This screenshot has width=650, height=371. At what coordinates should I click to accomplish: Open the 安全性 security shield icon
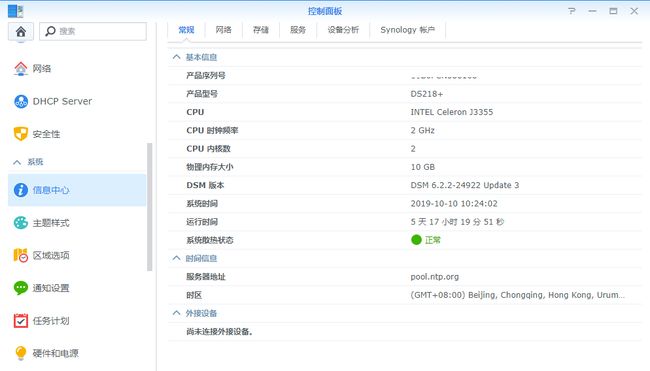click(x=21, y=134)
